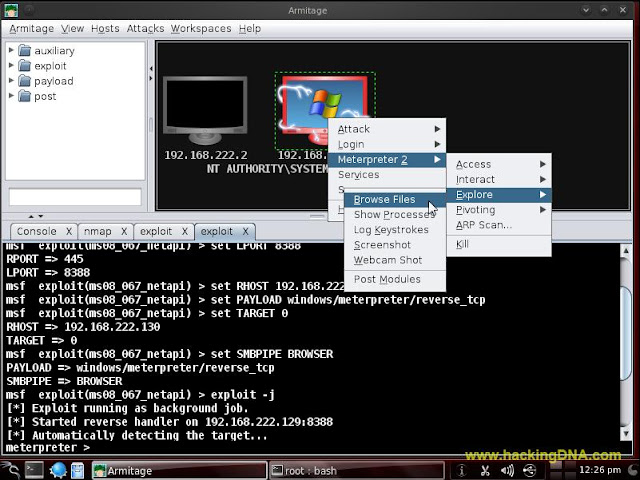Image resolution: width=640 pixels, height=480 pixels.
Task: Open the Attacks menu
Action: (x=145, y=29)
